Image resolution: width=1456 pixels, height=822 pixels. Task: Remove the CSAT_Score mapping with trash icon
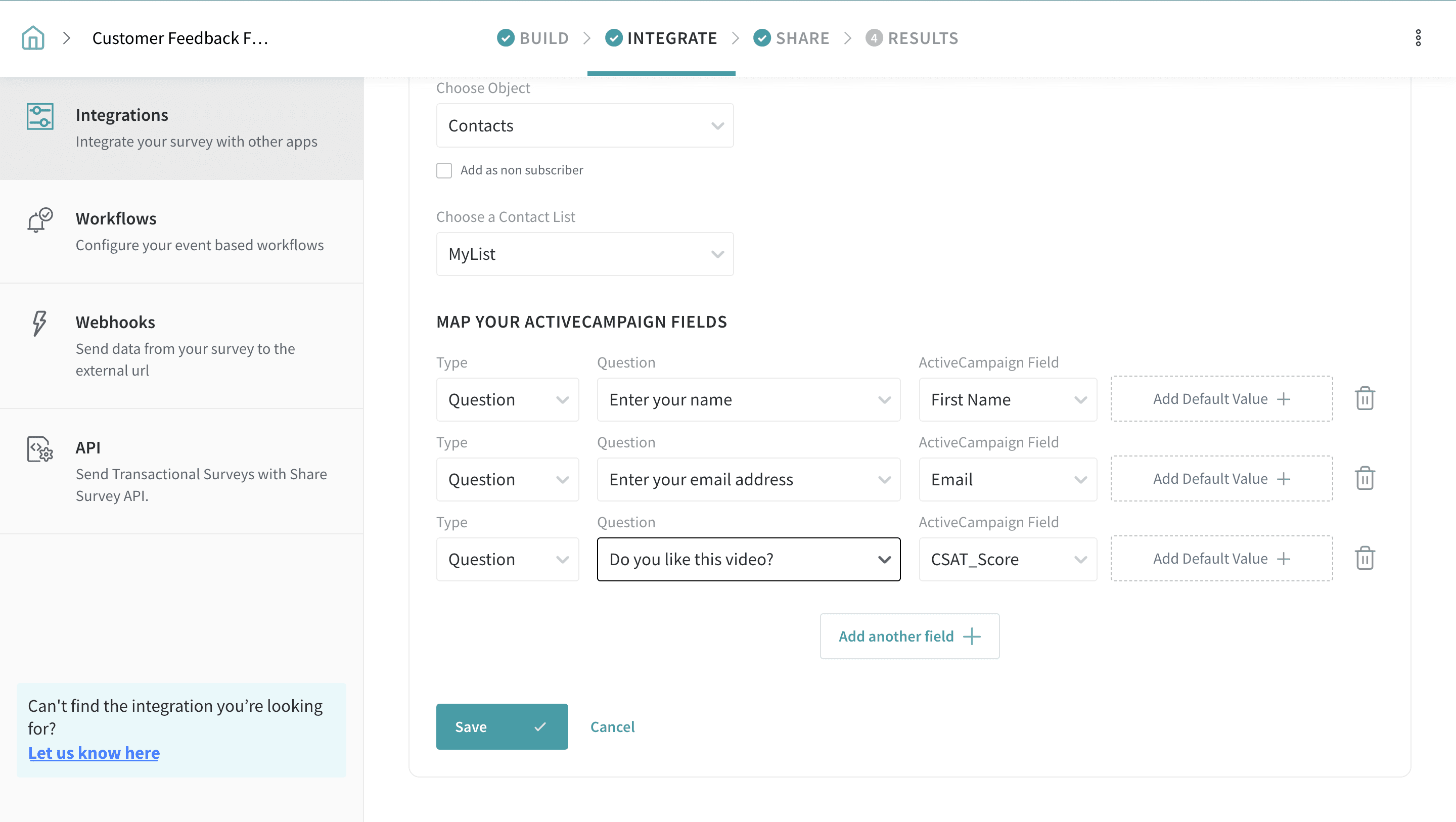[x=1364, y=558]
